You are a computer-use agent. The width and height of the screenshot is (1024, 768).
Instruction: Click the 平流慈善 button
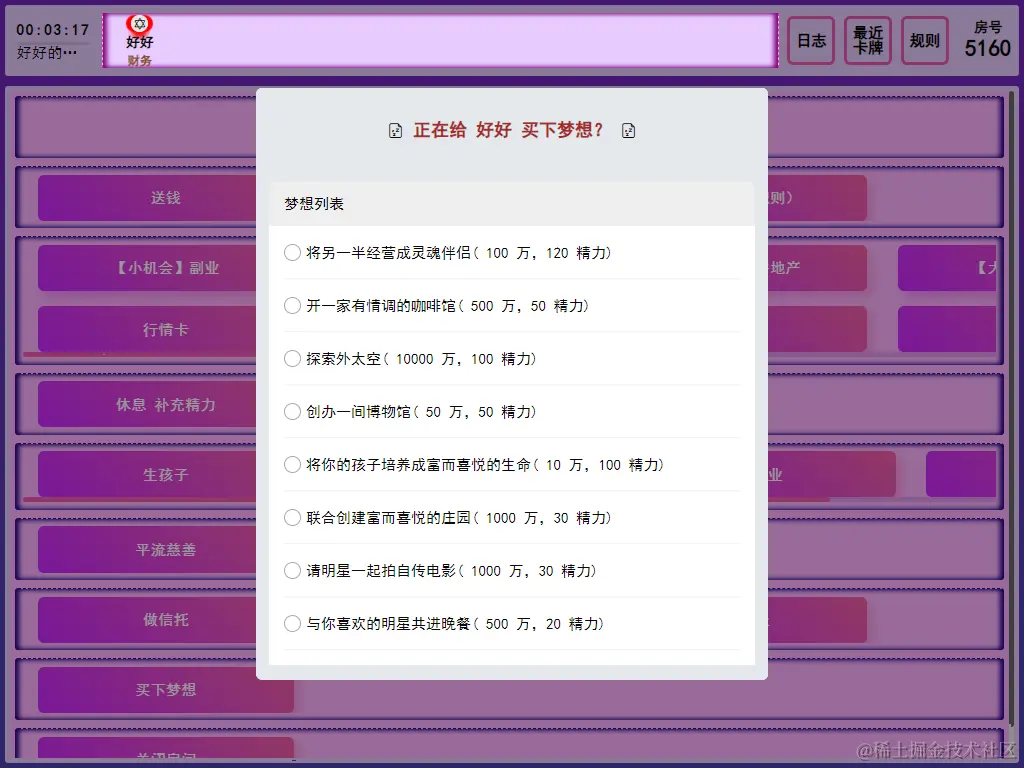coord(148,549)
